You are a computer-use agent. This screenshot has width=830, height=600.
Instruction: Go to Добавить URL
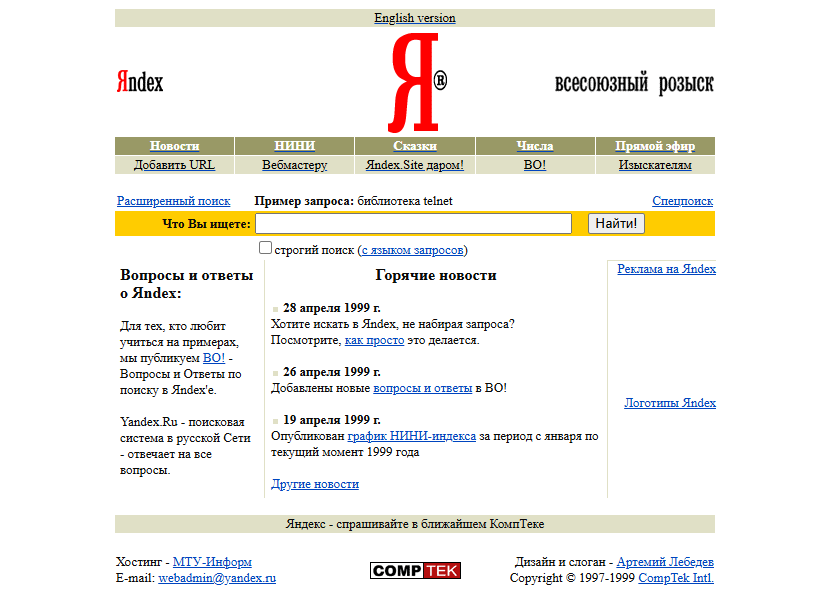point(174,165)
